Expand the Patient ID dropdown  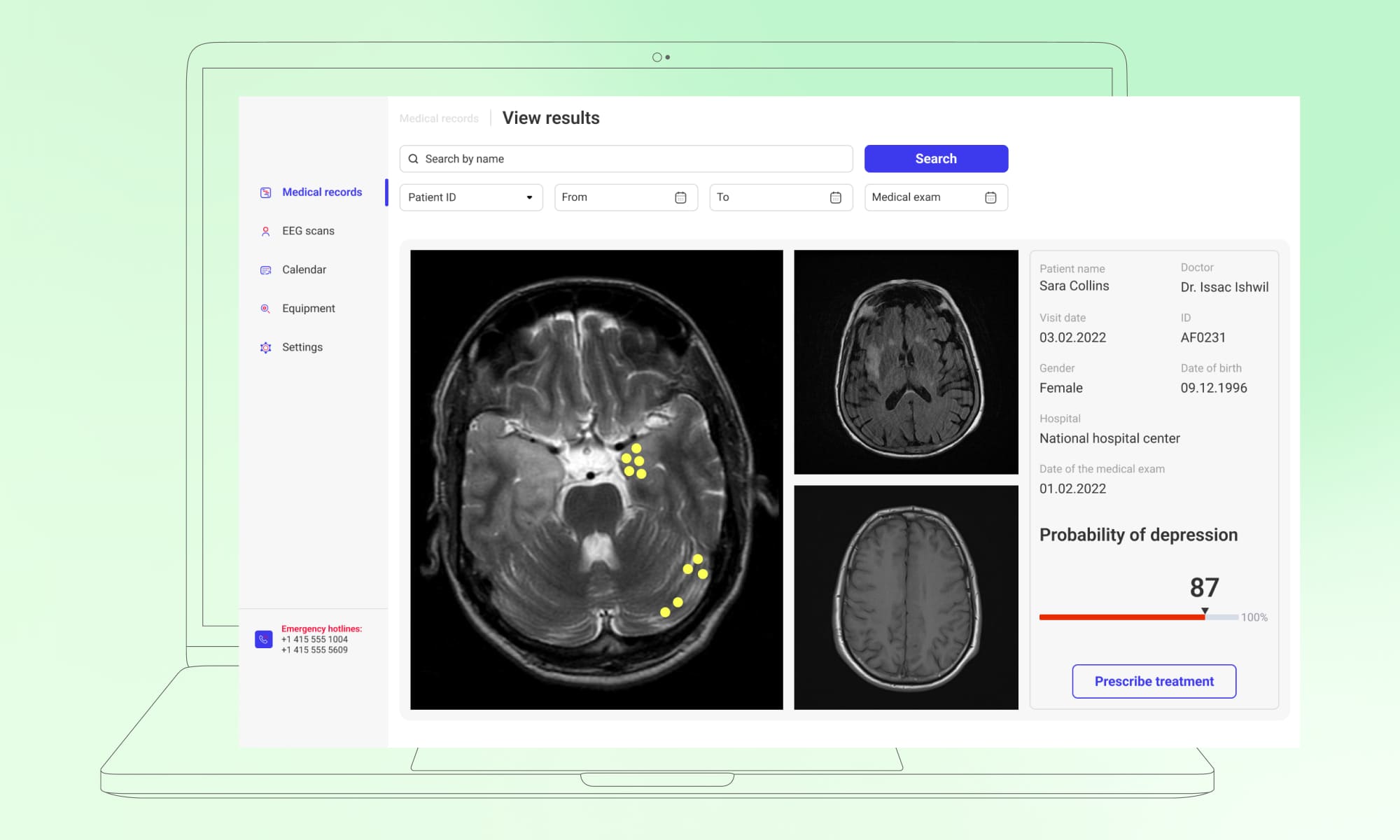tap(529, 197)
